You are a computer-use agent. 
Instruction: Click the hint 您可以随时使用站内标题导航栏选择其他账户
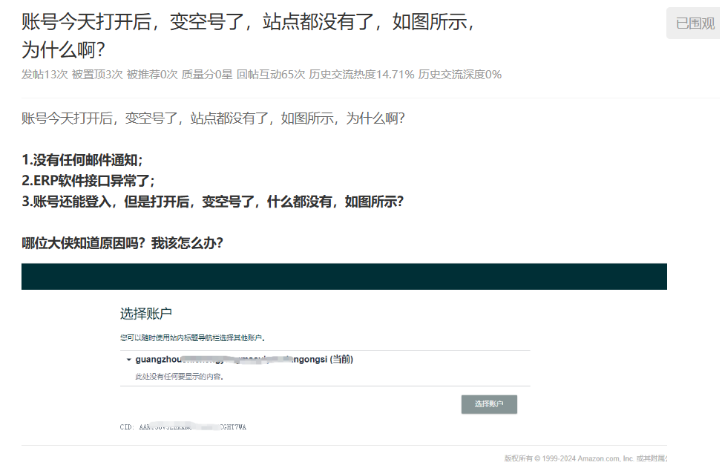[192, 338]
